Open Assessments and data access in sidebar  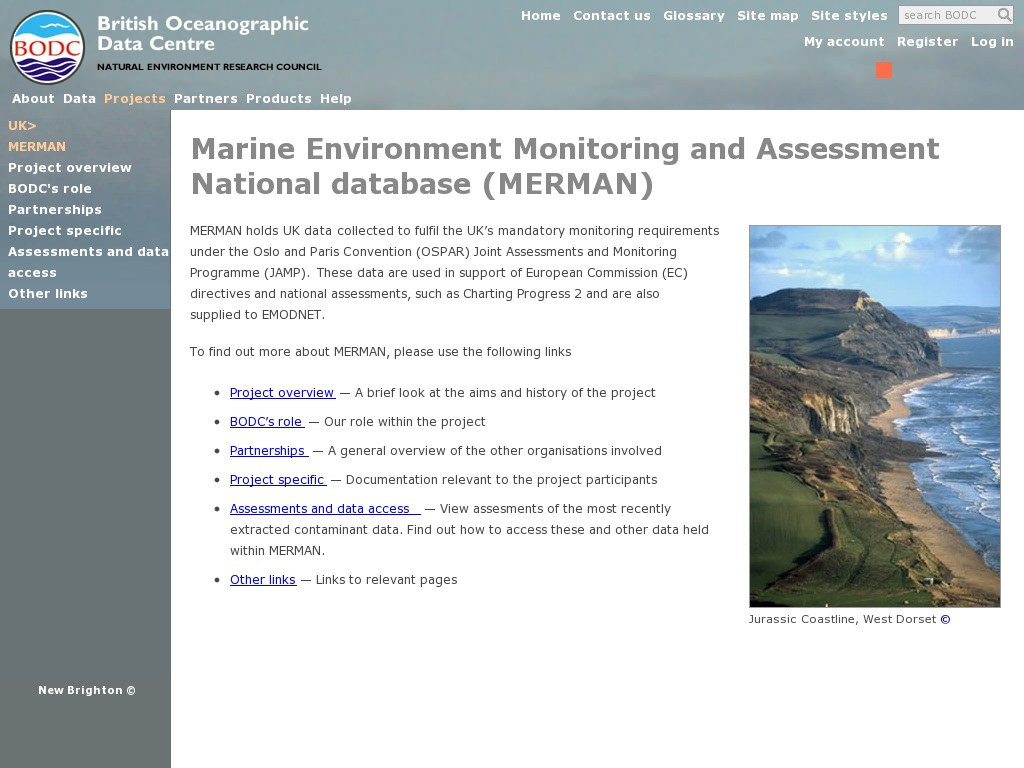click(x=88, y=262)
